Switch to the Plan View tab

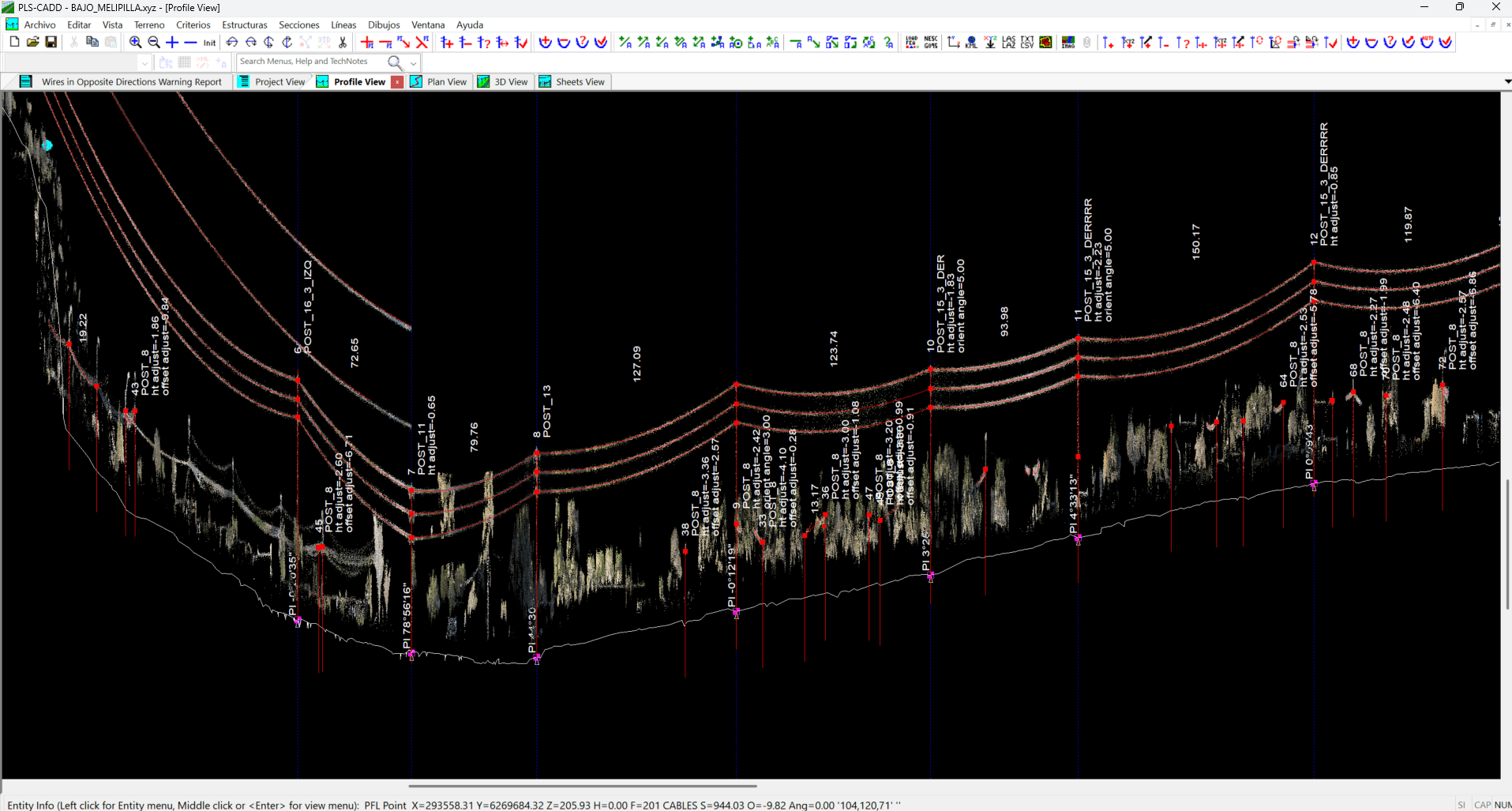pos(439,81)
